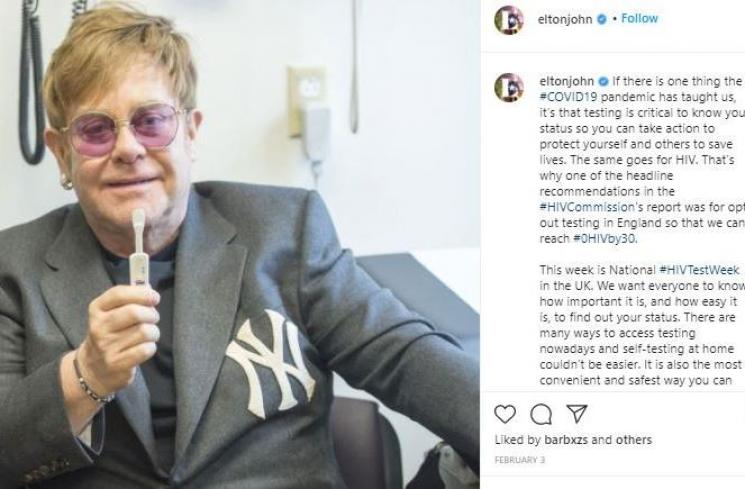Image resolution: width=745 pixels, height=489 pixels.
Task: Open the #0HIVby30 hashtag
Action: pos(604,238)
